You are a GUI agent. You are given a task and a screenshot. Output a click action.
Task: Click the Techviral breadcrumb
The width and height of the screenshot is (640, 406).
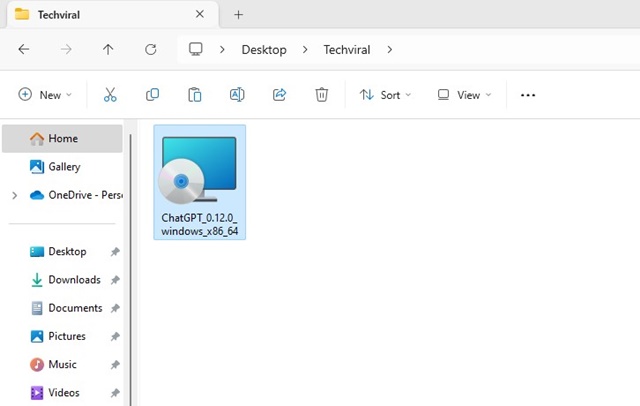pyautogui.click(x=347, y=49)
